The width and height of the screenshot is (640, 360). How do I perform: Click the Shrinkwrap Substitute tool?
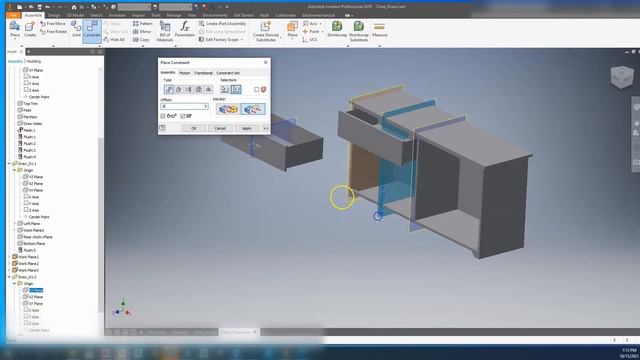(x=358, y=31)
